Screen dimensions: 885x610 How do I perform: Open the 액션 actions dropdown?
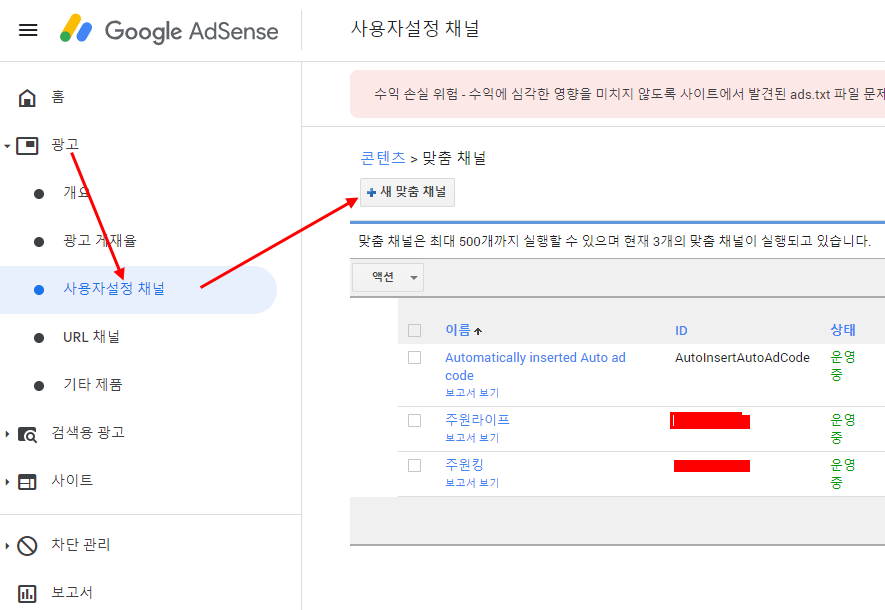click(x=388, y=277)
